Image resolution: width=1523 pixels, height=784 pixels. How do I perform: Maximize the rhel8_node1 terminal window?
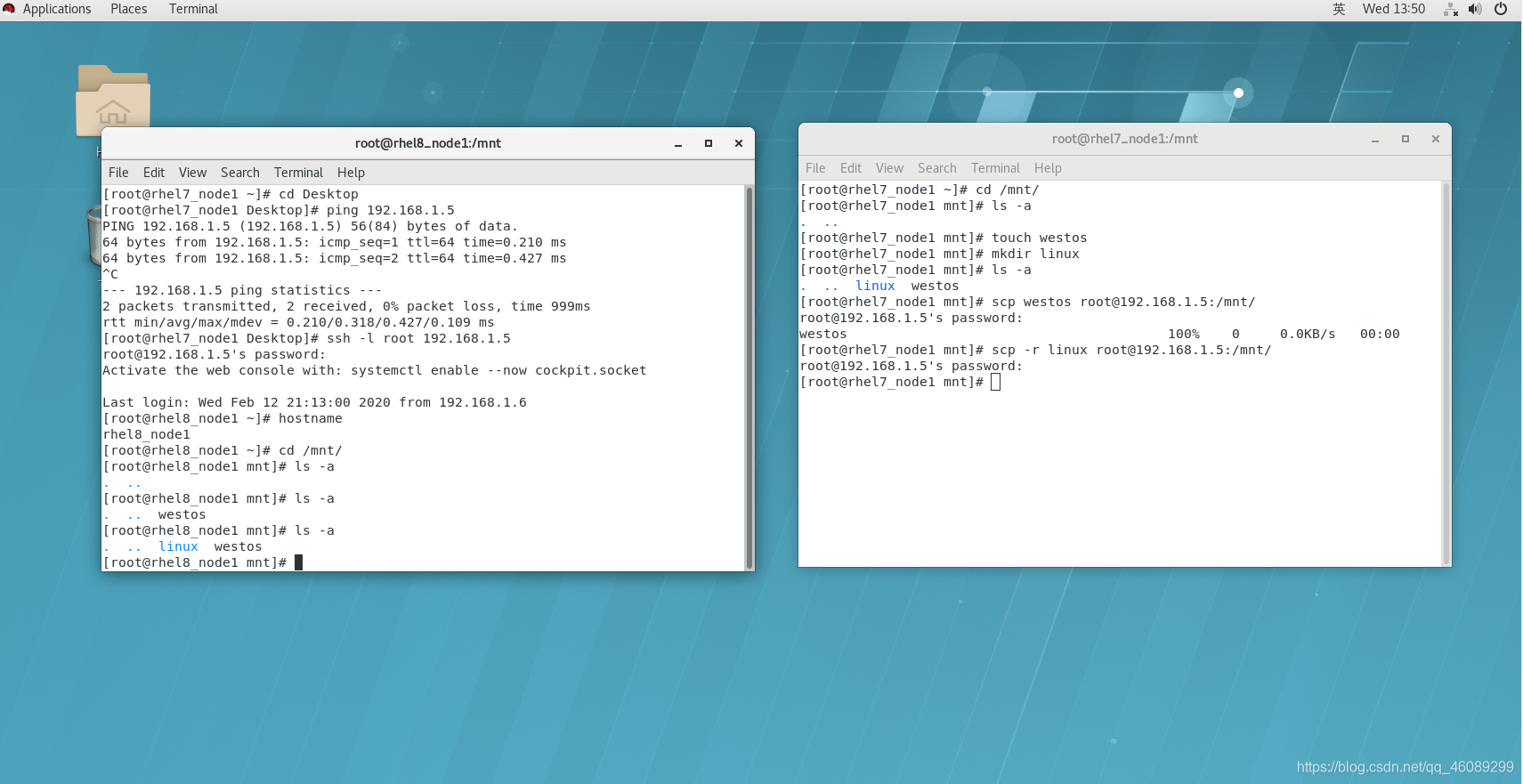coord(709,143)
